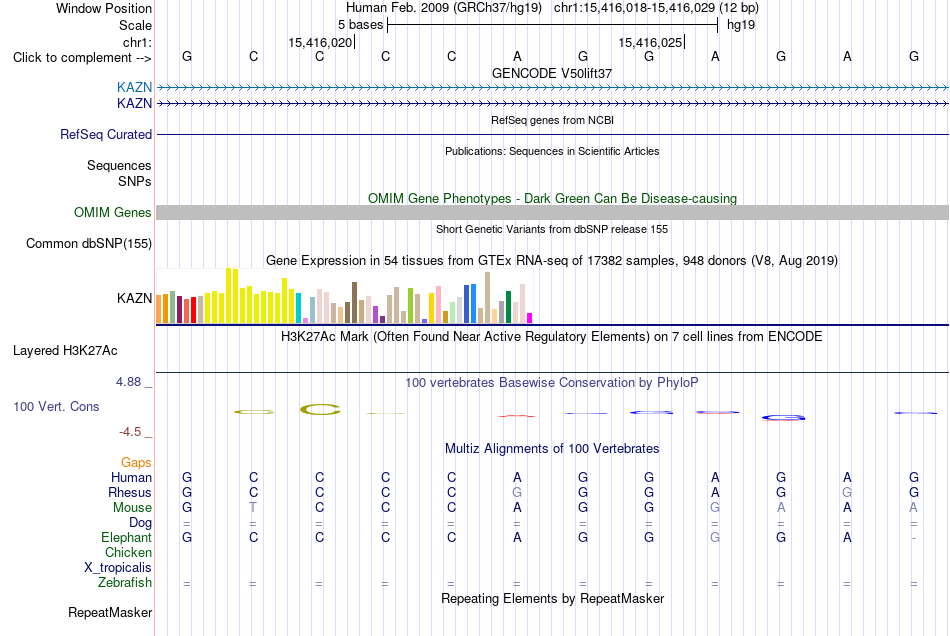Image resolution: width=950 pixels, height=636 pixels.
Task: Select the Human species label
Action: pos(131,477)
